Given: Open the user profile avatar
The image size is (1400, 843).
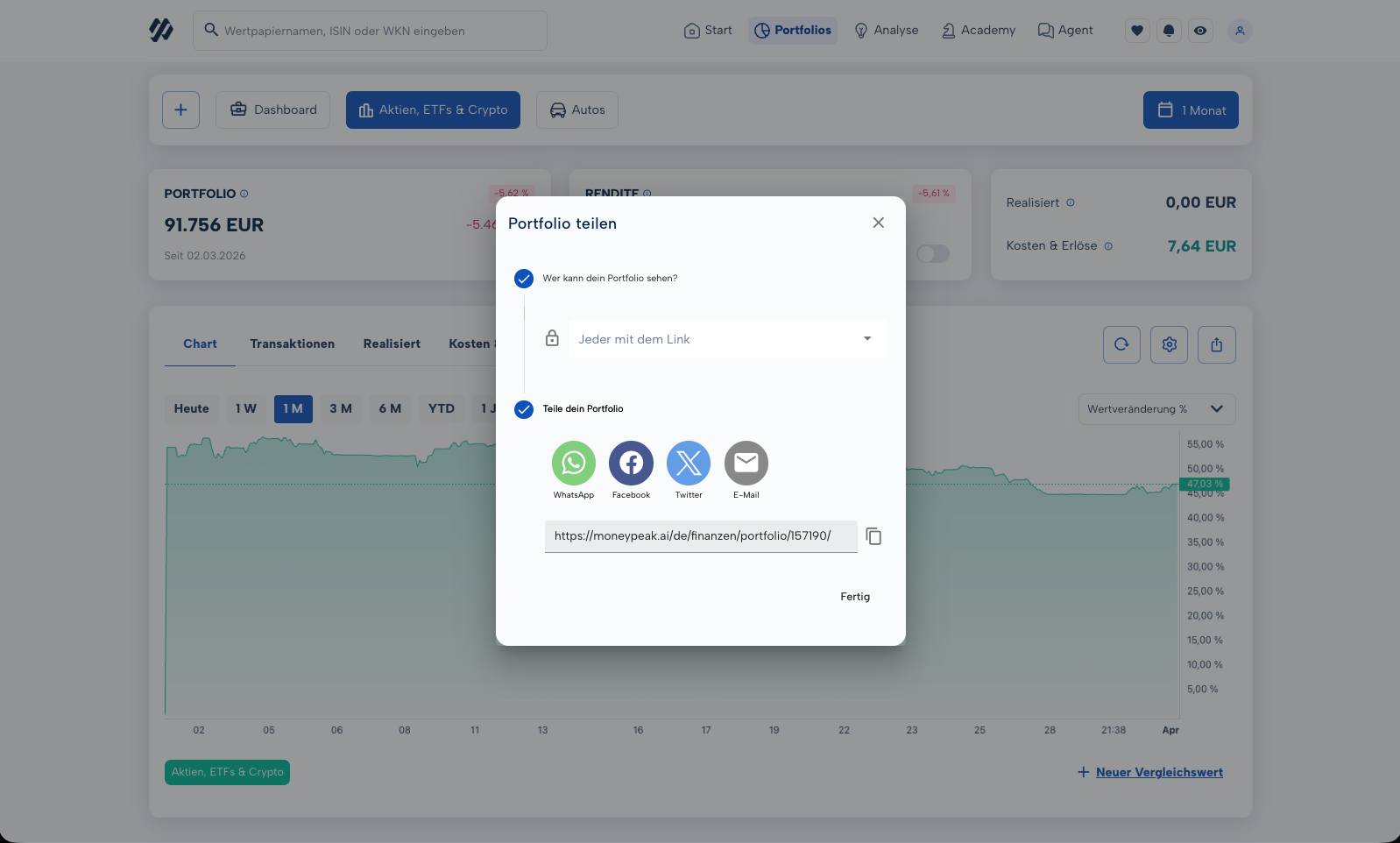Looking at the screenshot, I should coord(1240,31).
